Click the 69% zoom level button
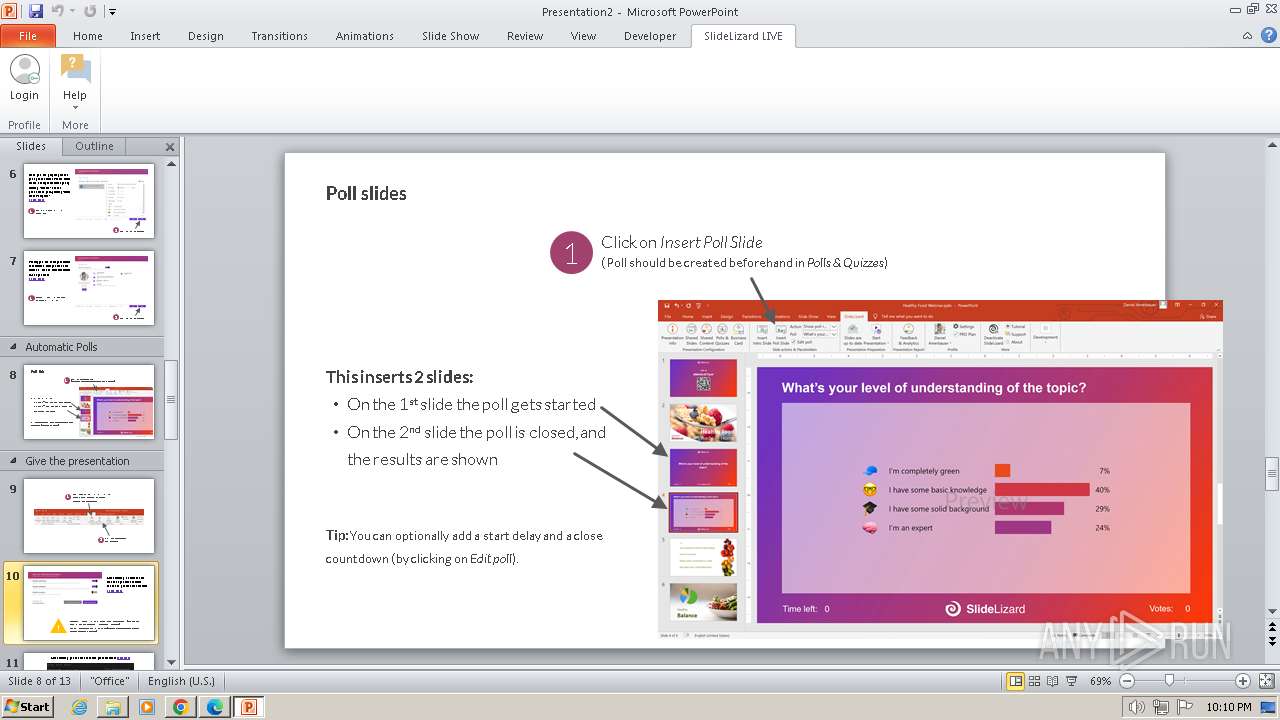This screenshot has width=1280, height=720. click(x=1100, y=681)
